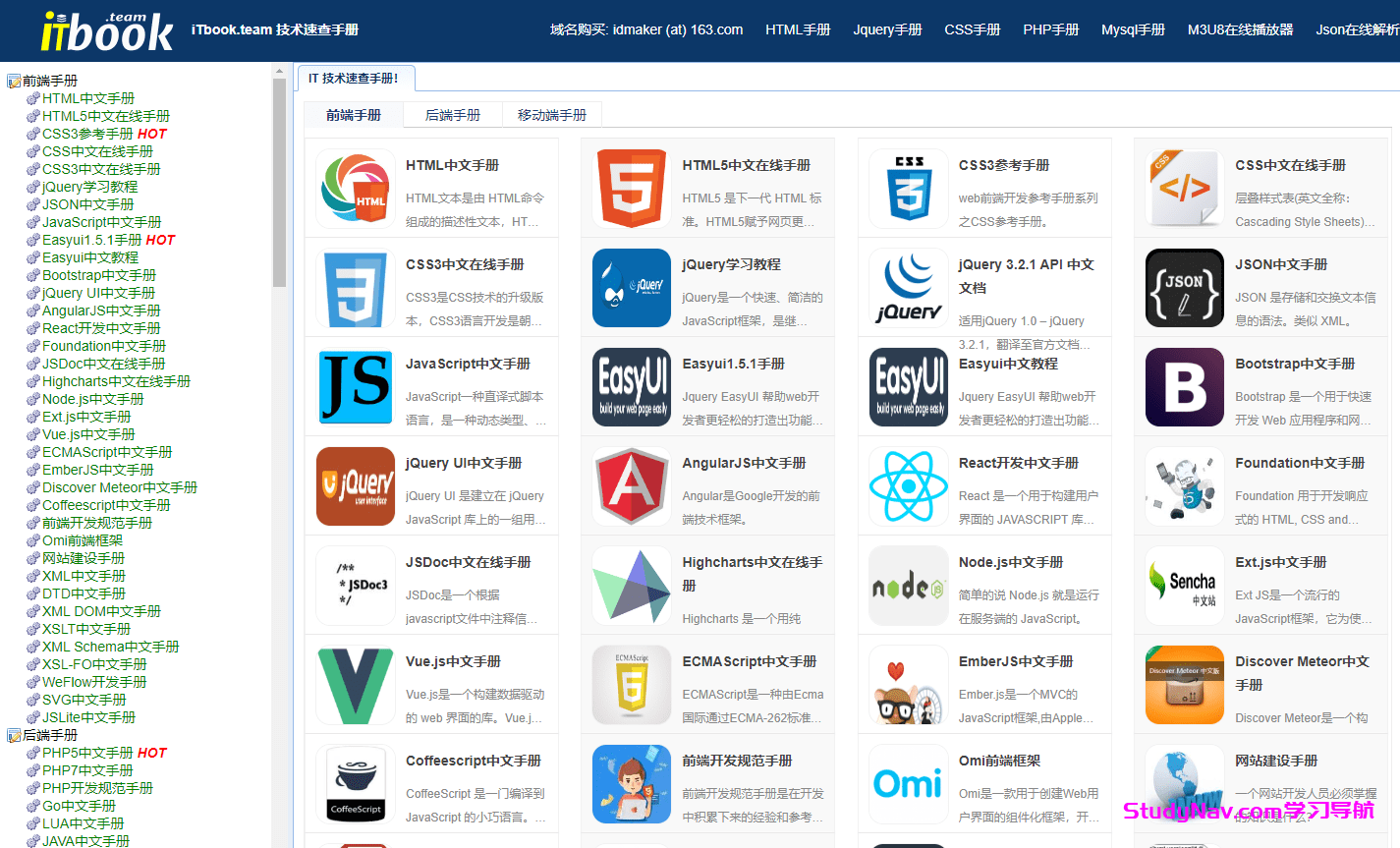Open the JSON中文手册 via its black JSON icon
Image resolution: width=1400 pixels, height=848 pixels.
[1184, 288]
